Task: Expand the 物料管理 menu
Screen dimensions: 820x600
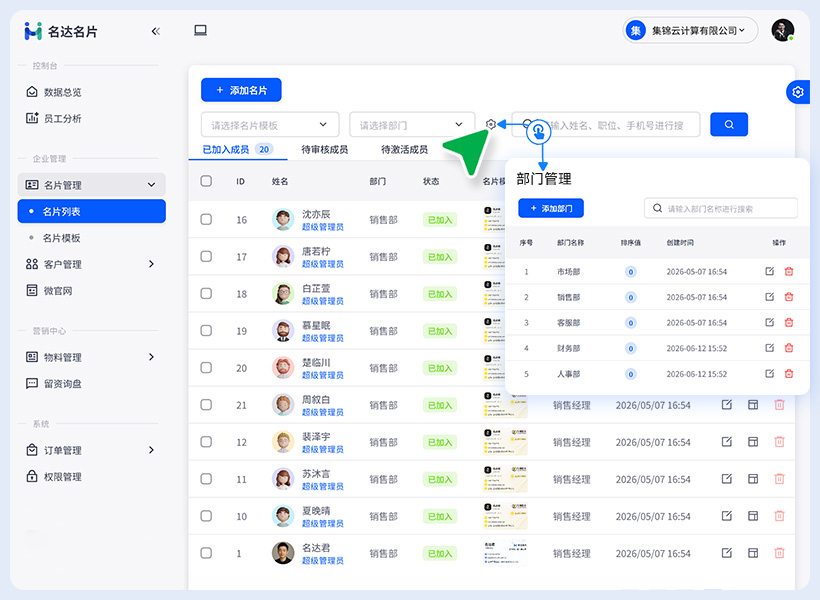Action: point(92,357)
